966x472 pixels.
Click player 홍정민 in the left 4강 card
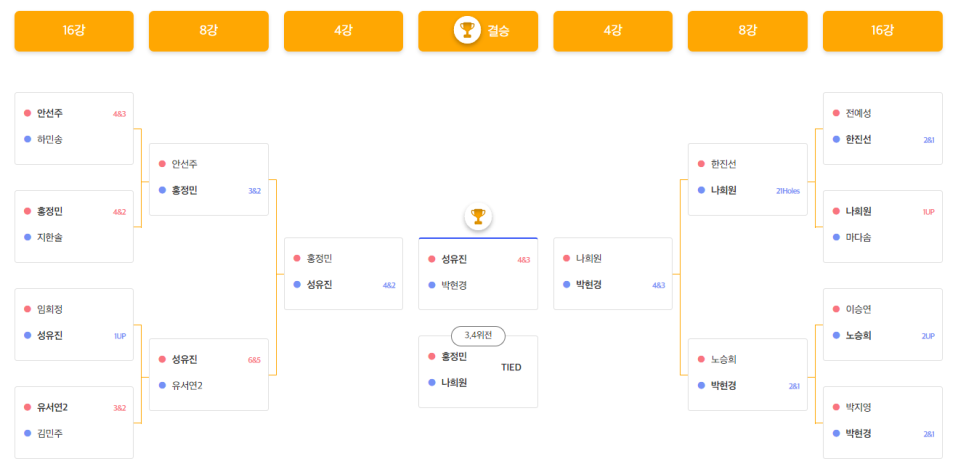click(x=319, y=259)
